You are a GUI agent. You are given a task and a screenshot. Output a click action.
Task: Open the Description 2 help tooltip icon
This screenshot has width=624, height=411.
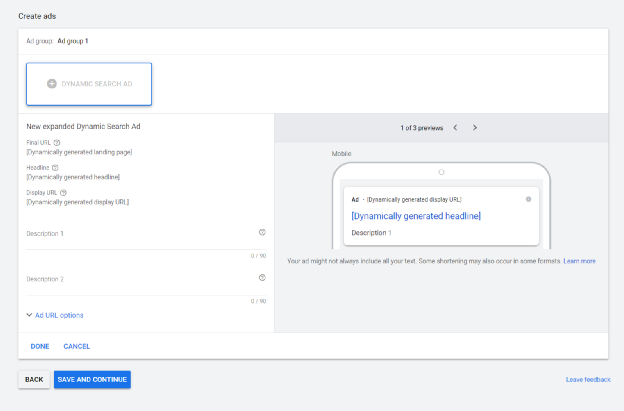tap(262, 279)
